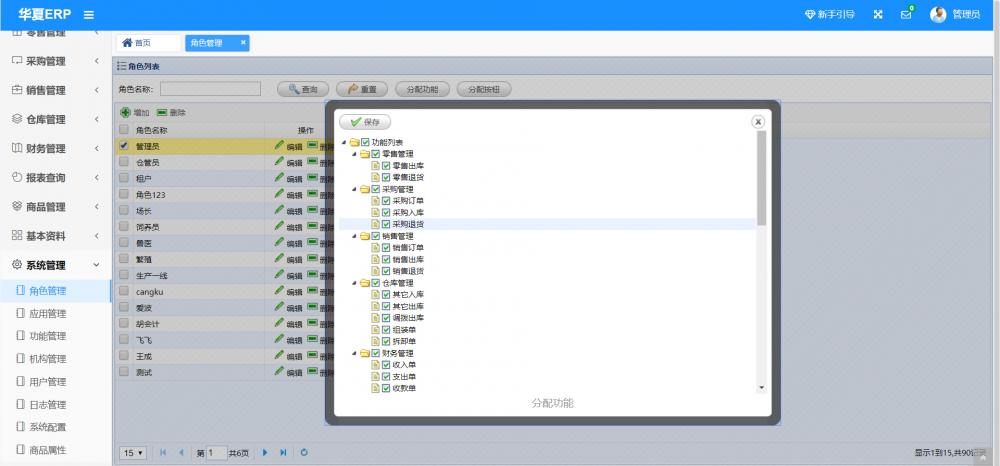
Task: Click the dialog scrollbar down arrow
Action: (x=761, y=388)
